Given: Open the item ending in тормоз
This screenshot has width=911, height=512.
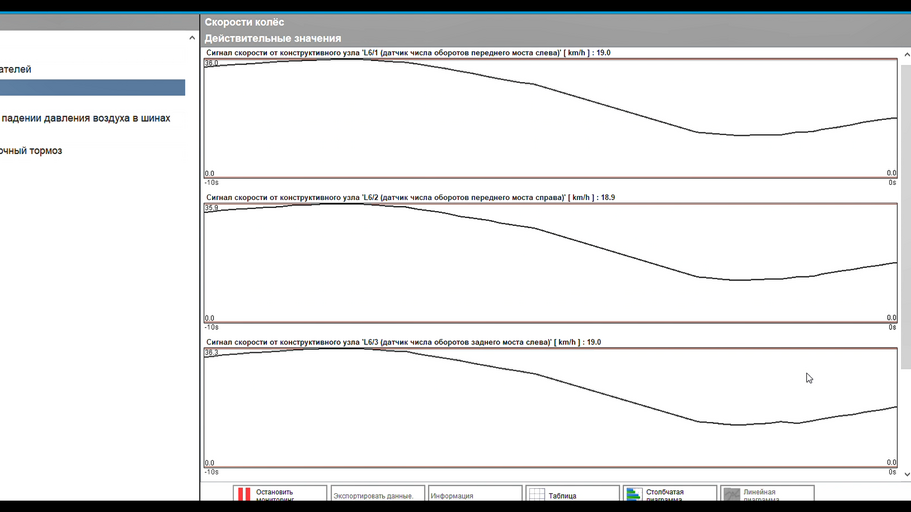Looking at the screenshot, I should (31, 151).
